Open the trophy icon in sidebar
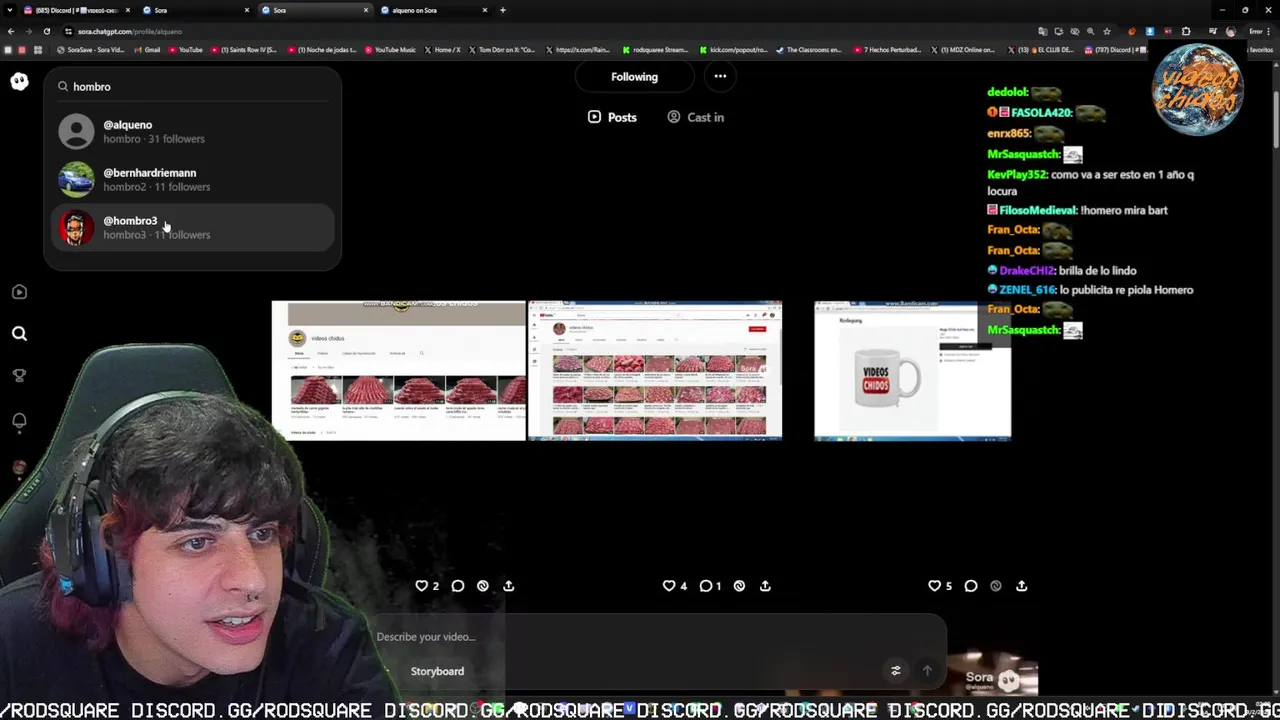This screenshot has width=1280, height=720. 19,376
